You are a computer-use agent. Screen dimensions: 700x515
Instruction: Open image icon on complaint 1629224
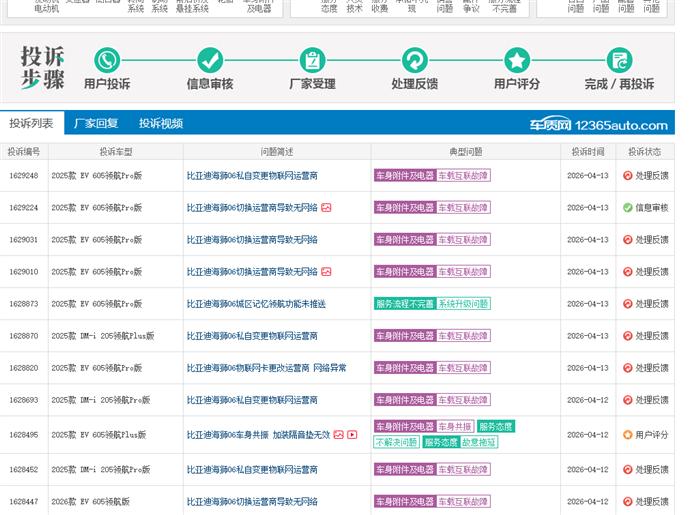[326, 208]
